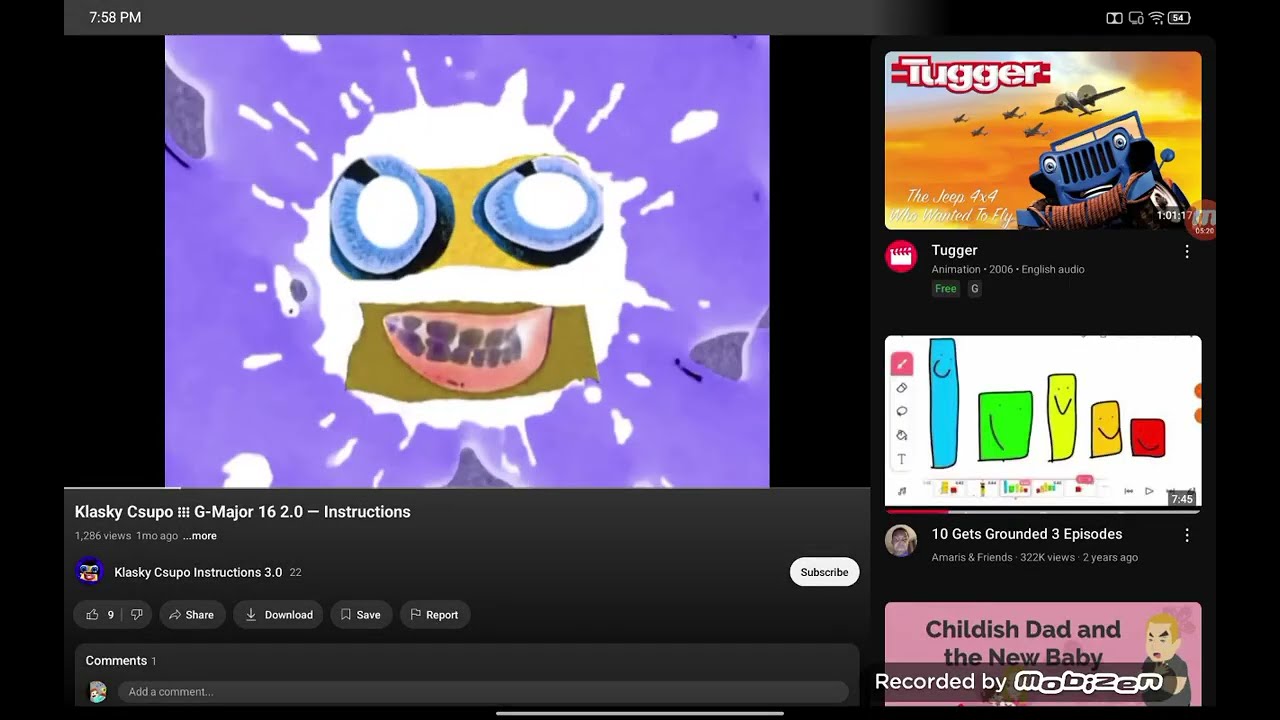Open options menu for Tugger
Screen dimensions: 1280x720
pos(1187,252)
